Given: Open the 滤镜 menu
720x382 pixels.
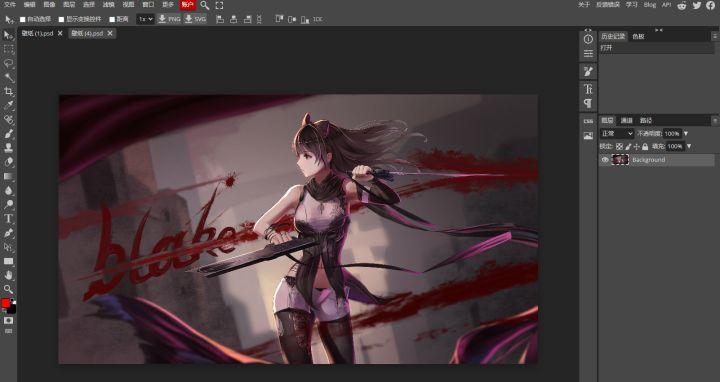Looking at the screenshot, I should click(108, 5).
